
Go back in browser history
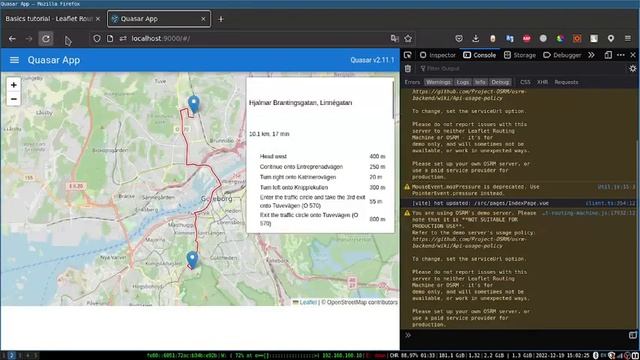[x=12, y=39]
